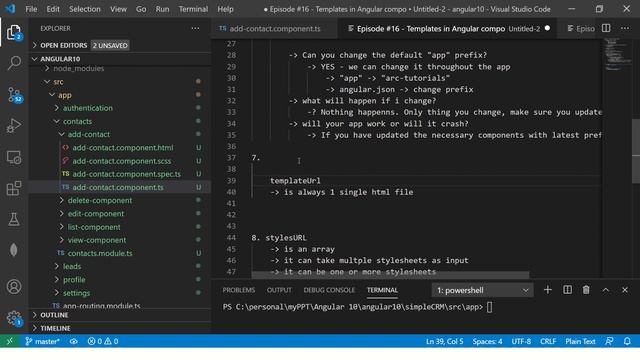Open contacts.module.ts file

coord(100,253)
